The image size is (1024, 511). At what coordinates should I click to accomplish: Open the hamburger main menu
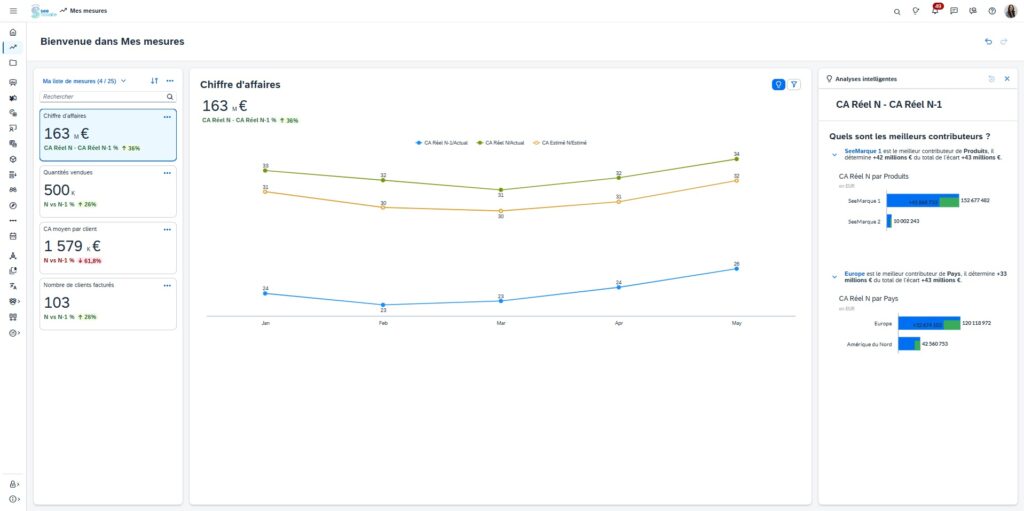(13, 11)
